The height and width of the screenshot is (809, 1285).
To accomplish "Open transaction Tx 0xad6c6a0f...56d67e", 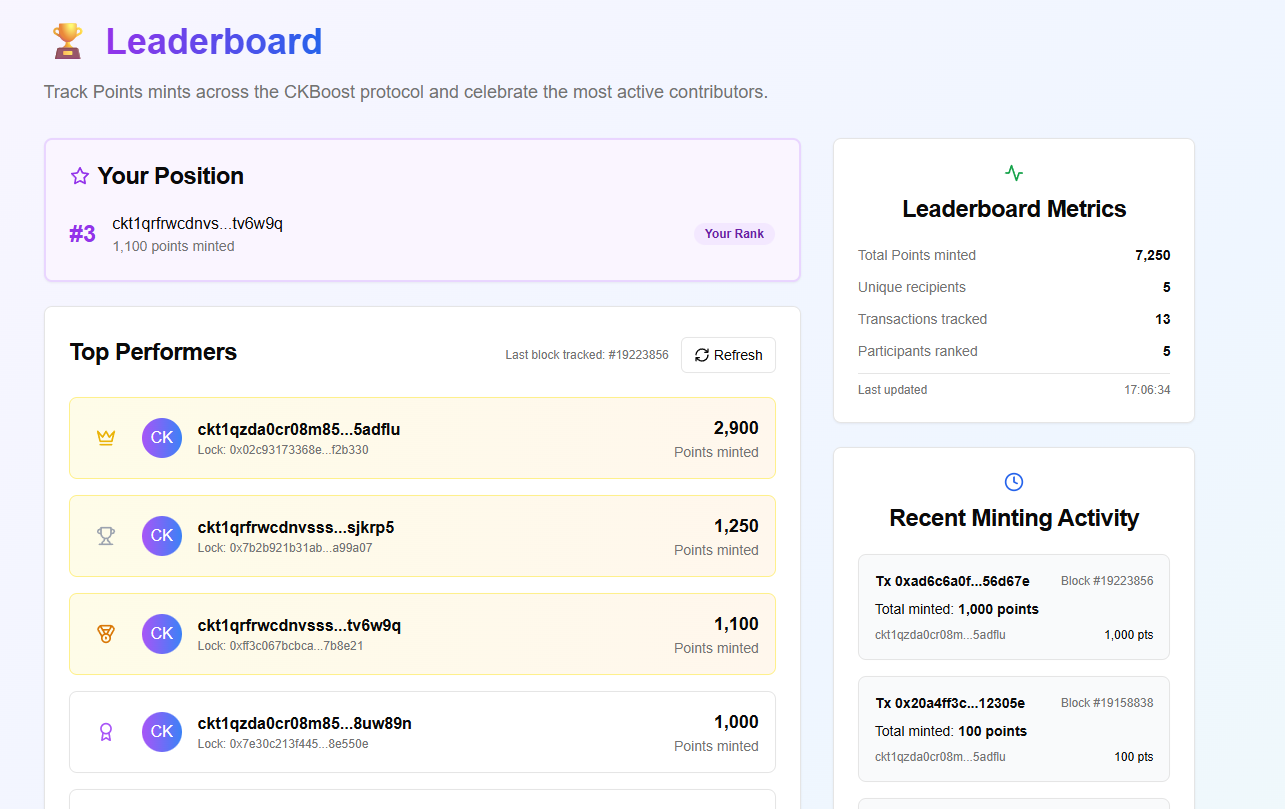I will pyautogui.click(x=952, y=581).
